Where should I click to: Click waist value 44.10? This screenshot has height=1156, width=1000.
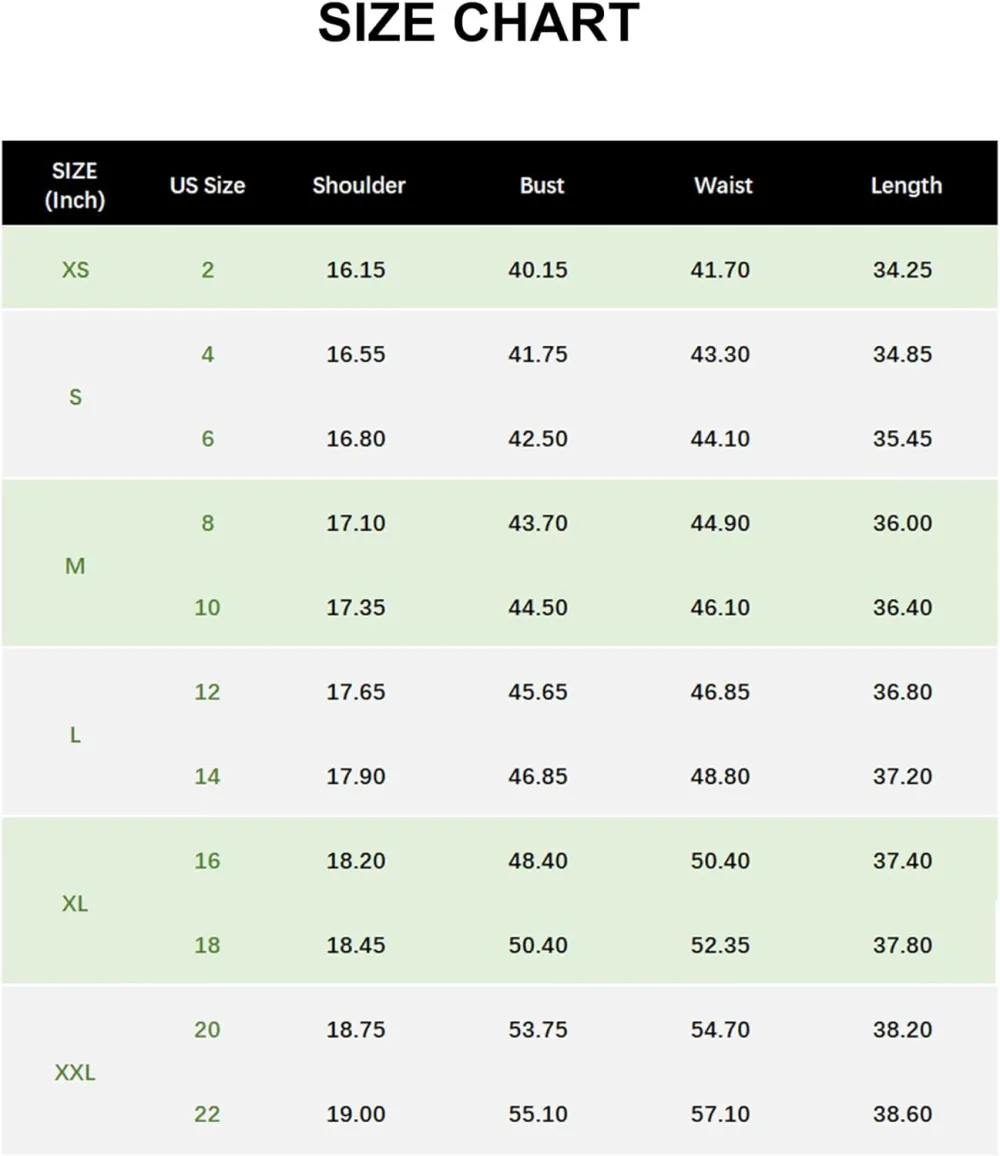pyautogui.click(x=720, y=439)
